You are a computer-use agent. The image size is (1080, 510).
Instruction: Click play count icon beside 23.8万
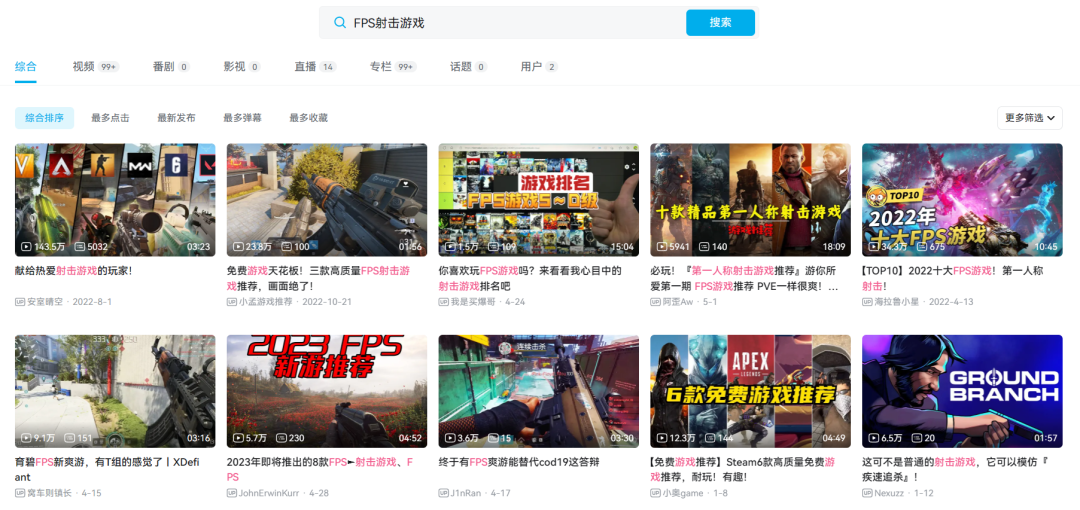click(238, 246)
